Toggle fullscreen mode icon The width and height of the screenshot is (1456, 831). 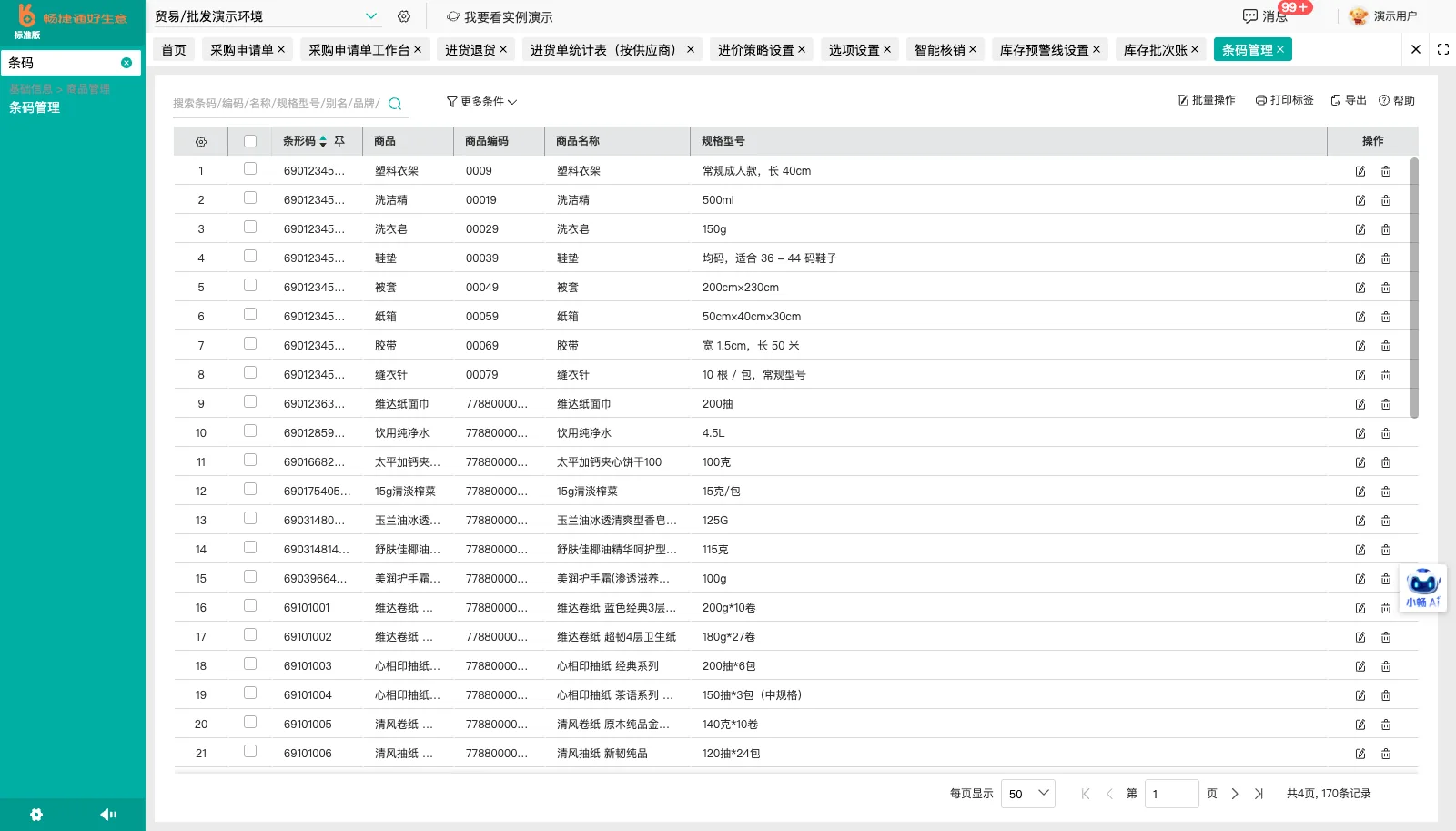[x=1443, y=49]
